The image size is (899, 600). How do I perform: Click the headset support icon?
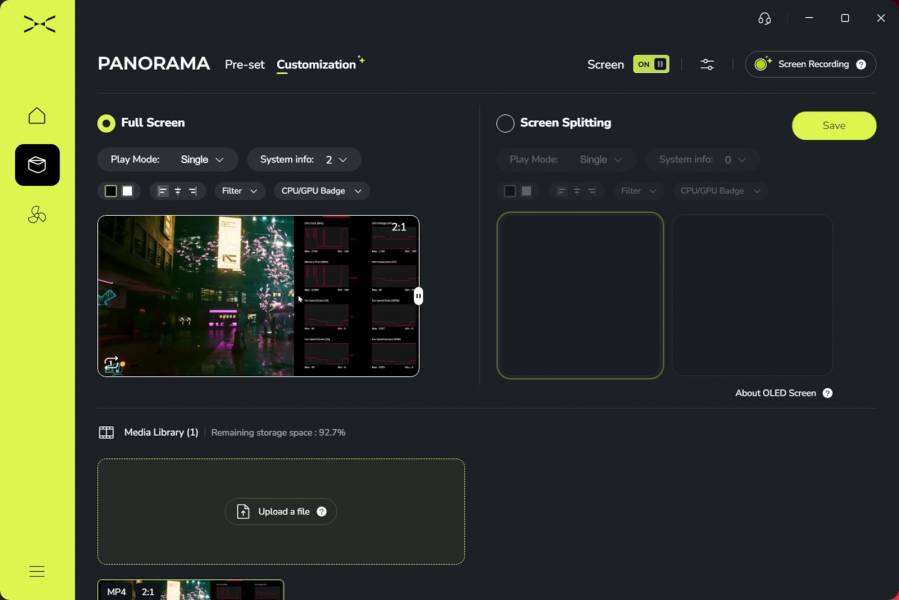pos(764,18)
